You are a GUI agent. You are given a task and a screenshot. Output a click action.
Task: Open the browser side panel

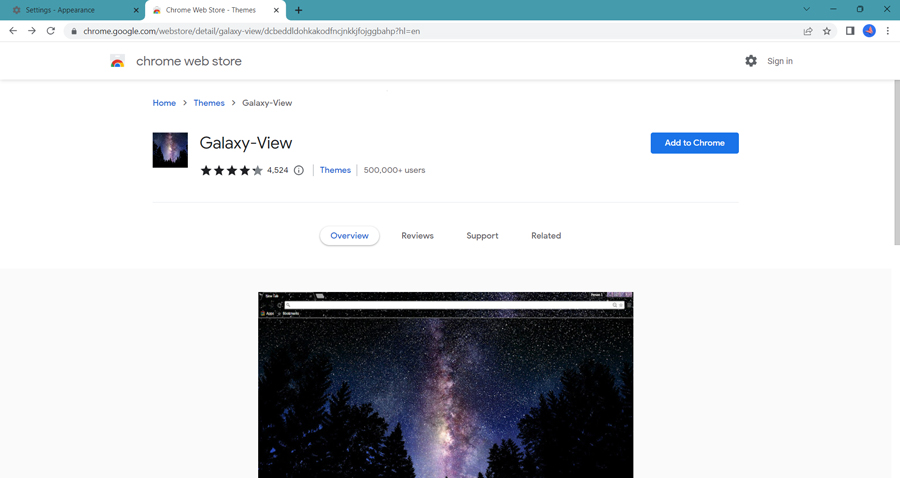850,31
